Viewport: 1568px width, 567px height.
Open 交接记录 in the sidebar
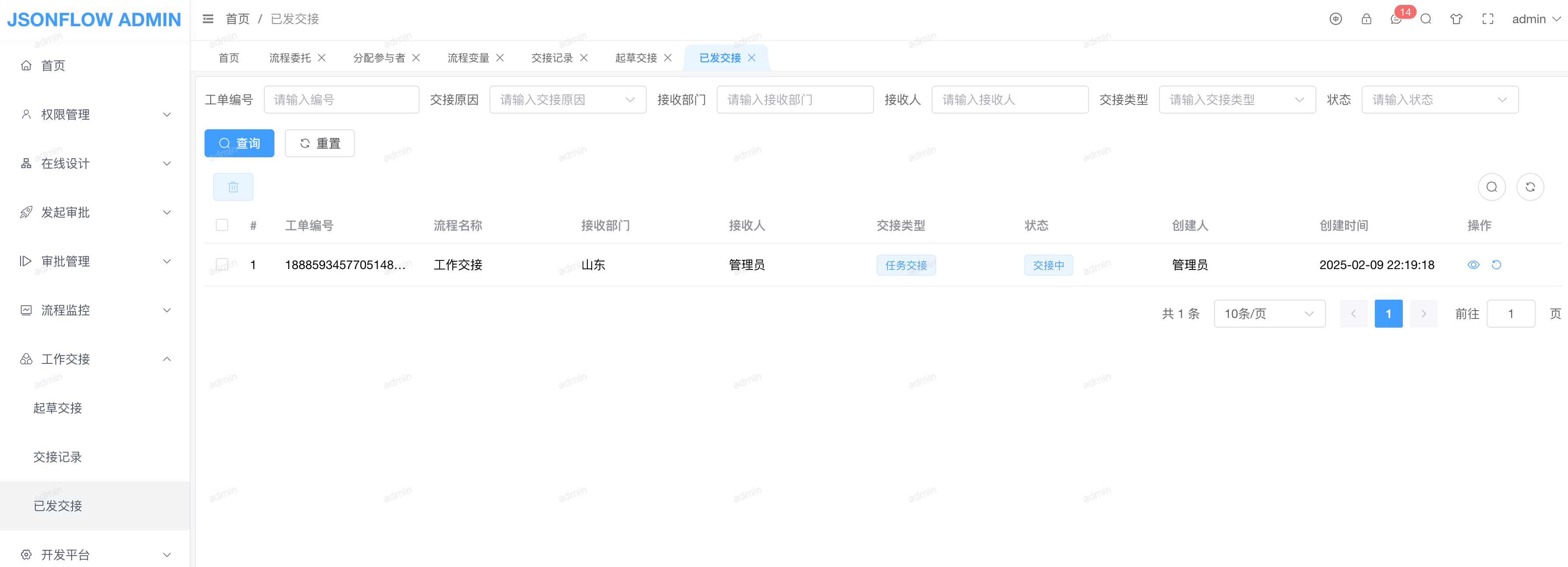57,457
